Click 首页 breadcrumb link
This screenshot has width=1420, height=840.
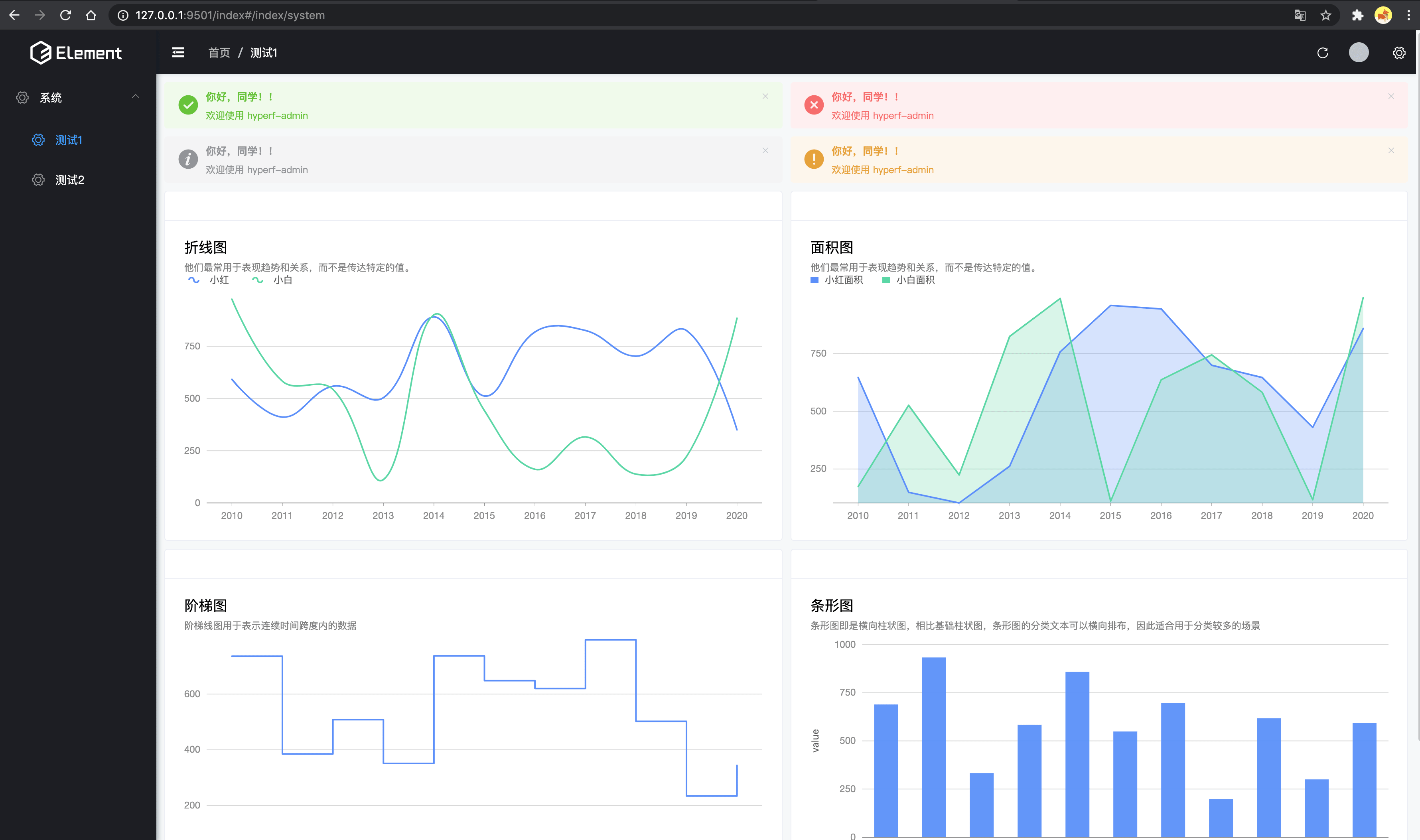pos(219,53)
